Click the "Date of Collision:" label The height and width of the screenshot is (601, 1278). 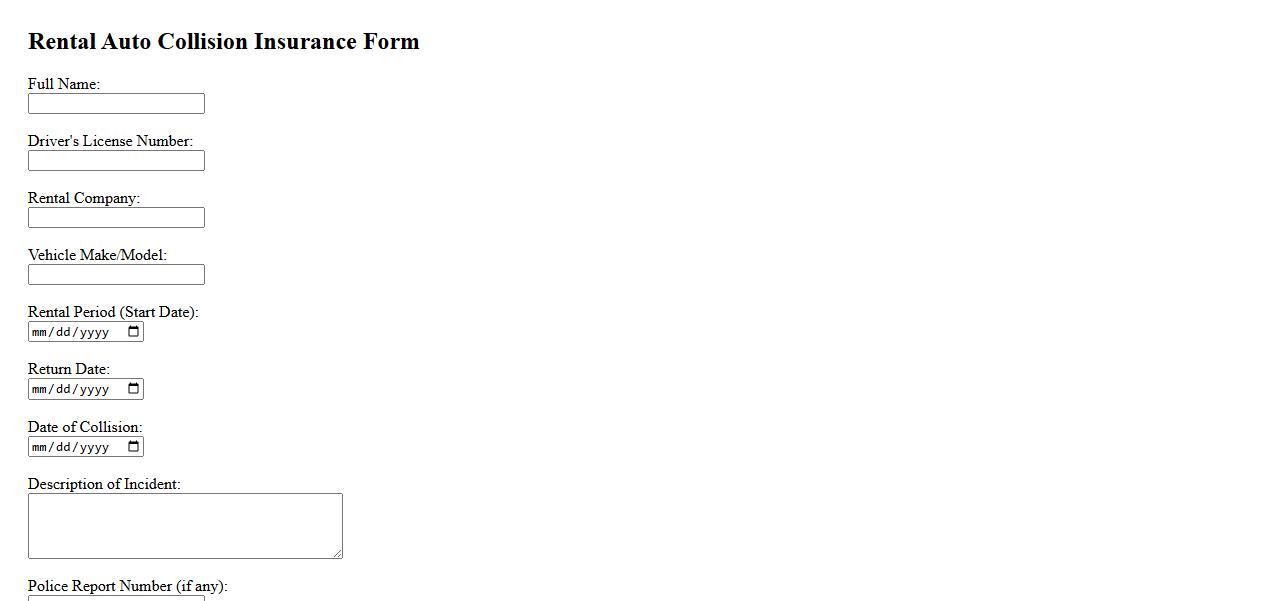click(85, 427)
